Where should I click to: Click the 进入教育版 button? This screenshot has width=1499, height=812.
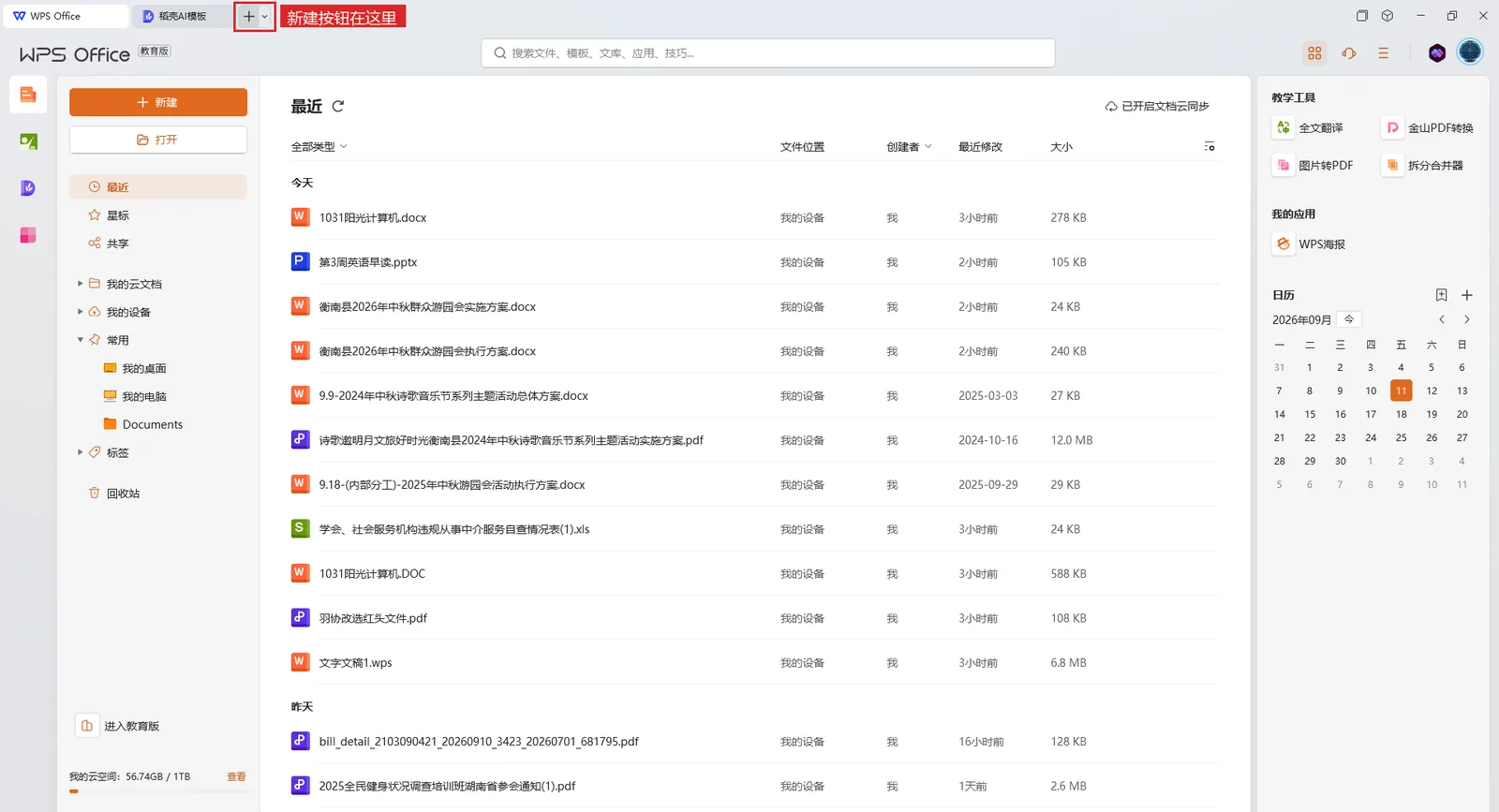point(120,726)
